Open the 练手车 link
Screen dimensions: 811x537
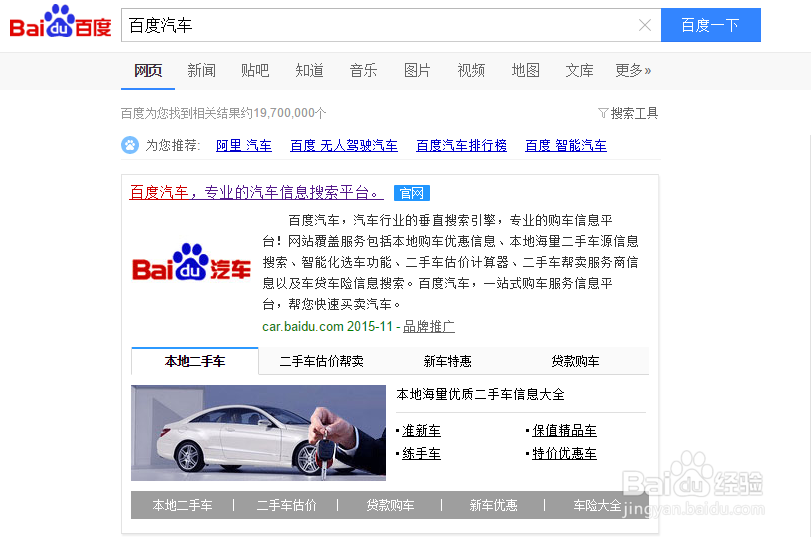pos(422,454)
